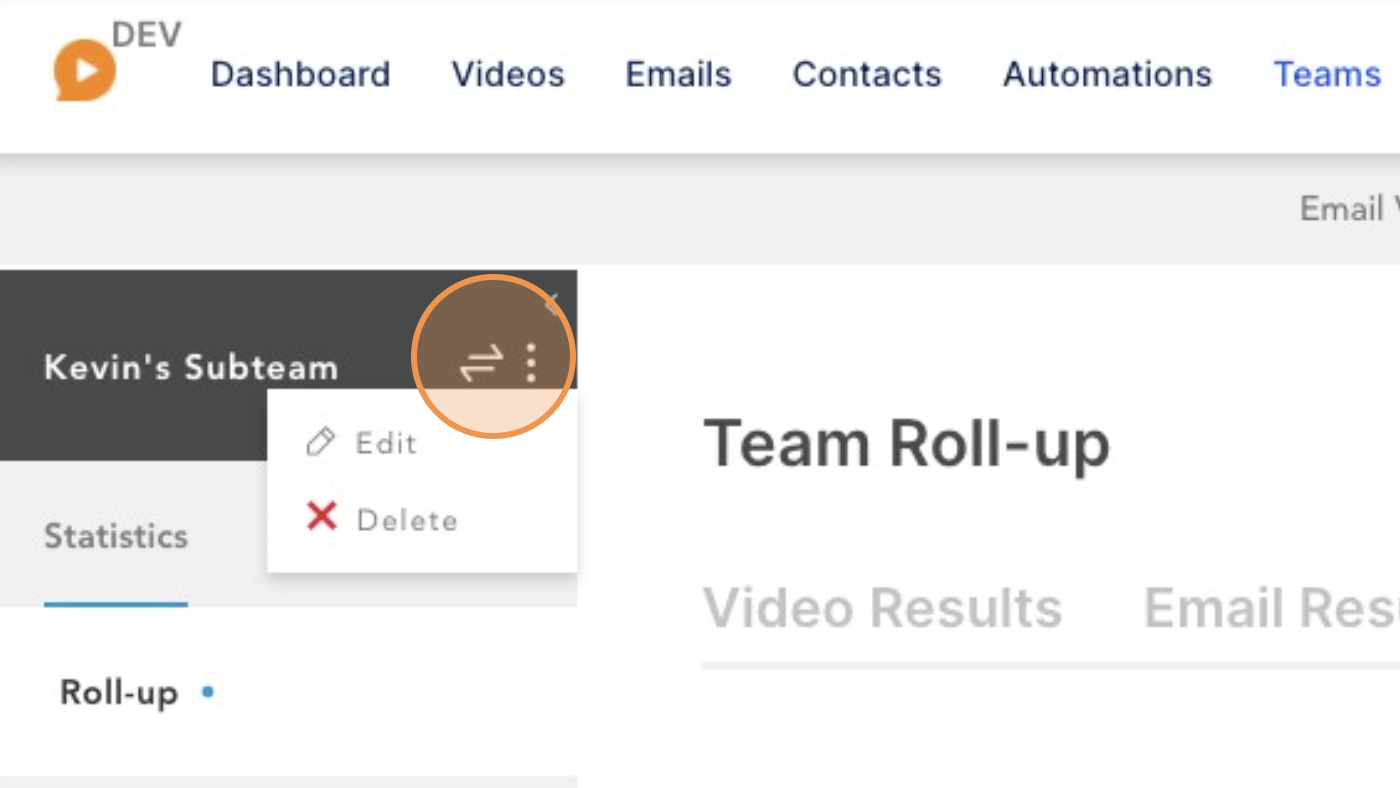Viewport: 1400px width, 788px height.
Task: Select the Teams nav item
Action: tap(1327, 74)
